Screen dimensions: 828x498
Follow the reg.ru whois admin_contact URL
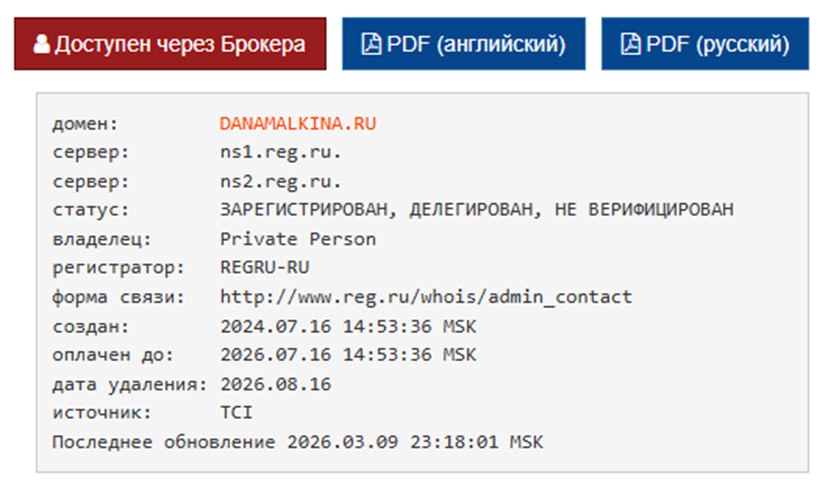click(x=426, y=297)
